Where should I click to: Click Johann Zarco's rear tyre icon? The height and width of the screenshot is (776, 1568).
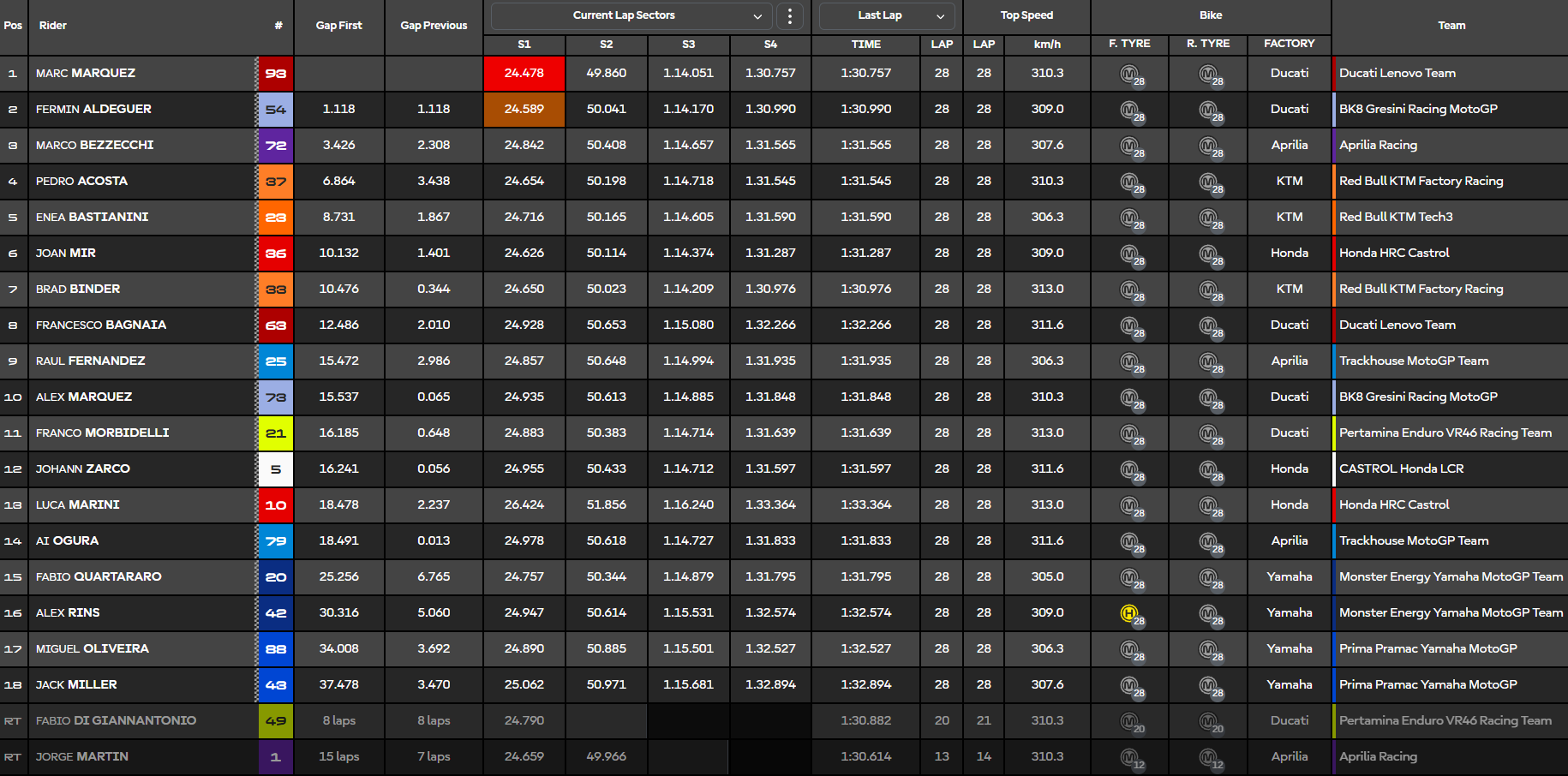pyautogui.click(x=1208, y=469)
